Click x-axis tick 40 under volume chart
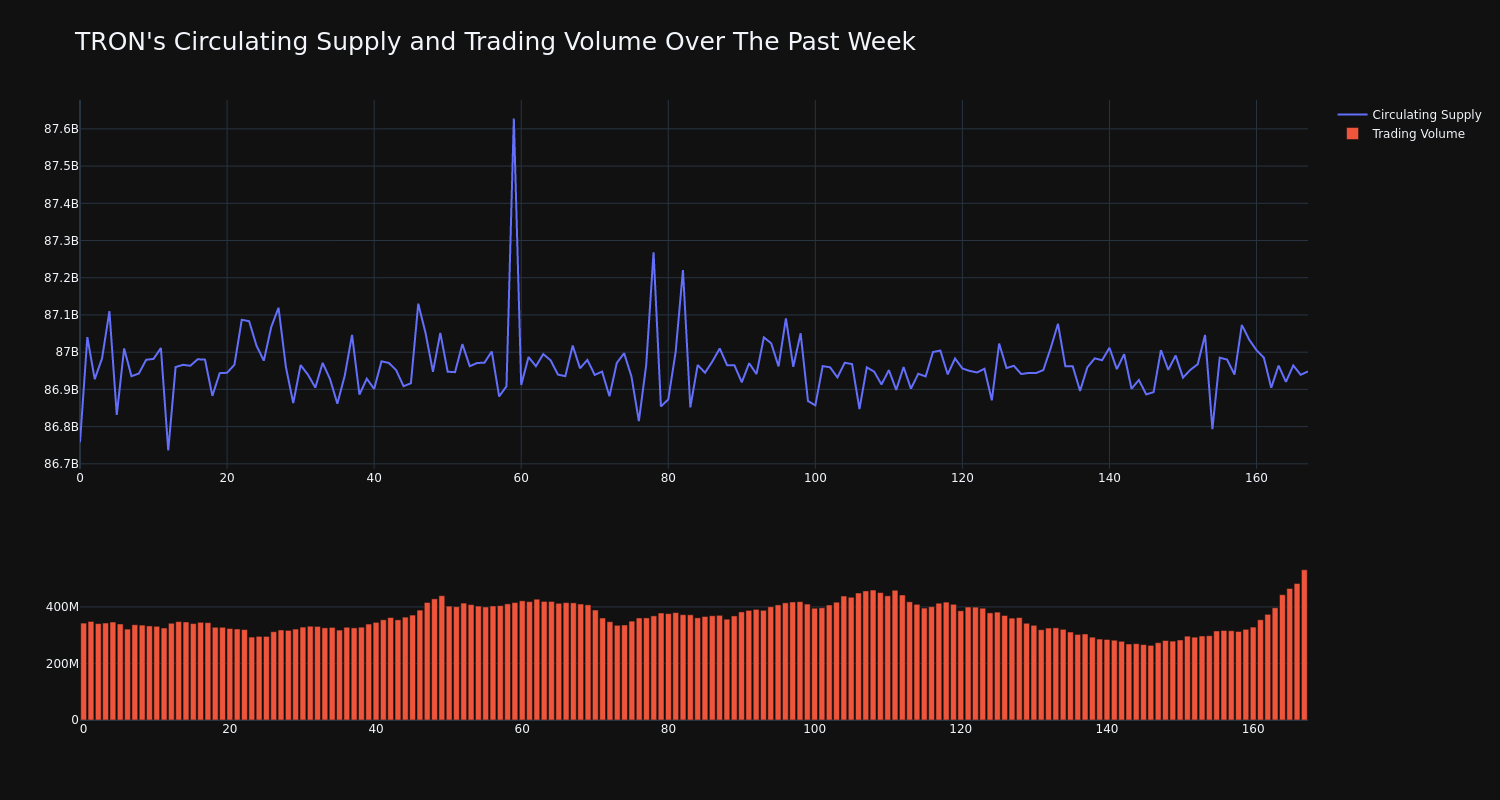This screenshot has height=800, width=1500. click(376, 729)
